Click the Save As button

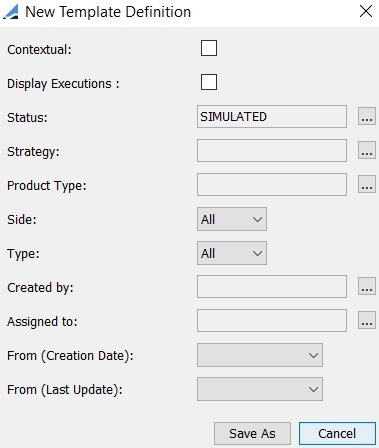click(x=252, y=434)
